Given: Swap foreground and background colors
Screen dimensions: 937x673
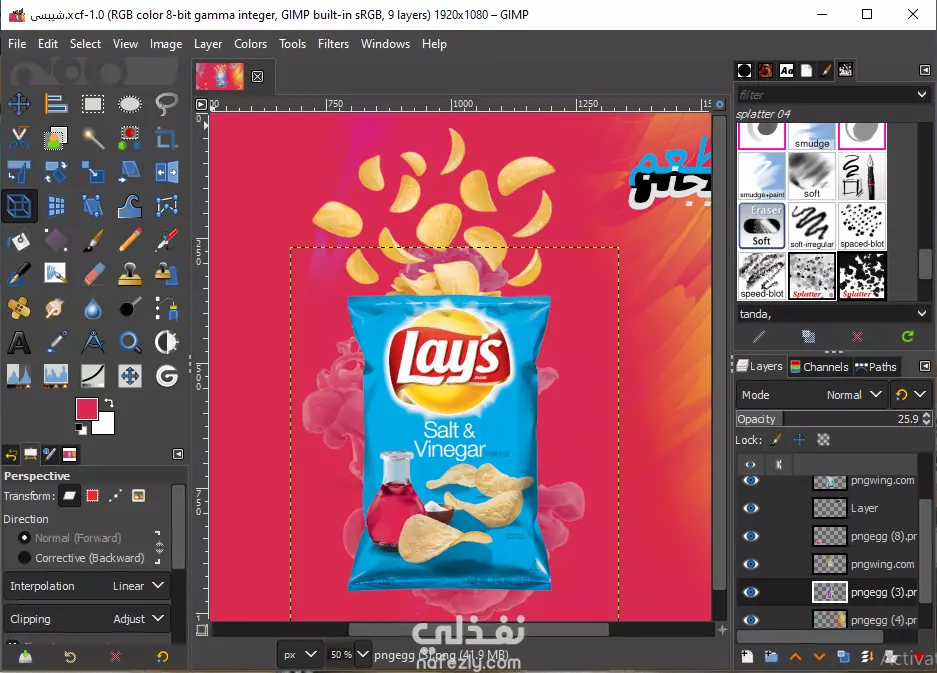Looking at the screenshot, I should click(x=109, y=403).
